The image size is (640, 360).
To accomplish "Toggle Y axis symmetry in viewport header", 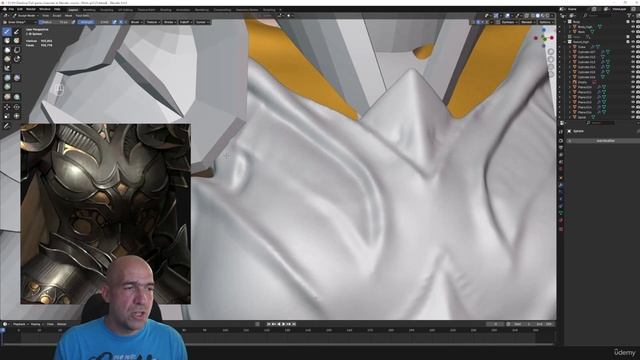I will point(482,22).
